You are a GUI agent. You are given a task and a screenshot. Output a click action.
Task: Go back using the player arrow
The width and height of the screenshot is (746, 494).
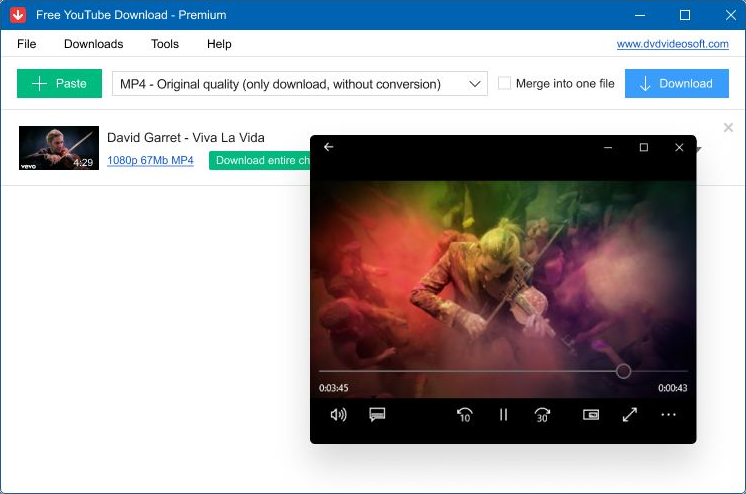coord(329,147)
